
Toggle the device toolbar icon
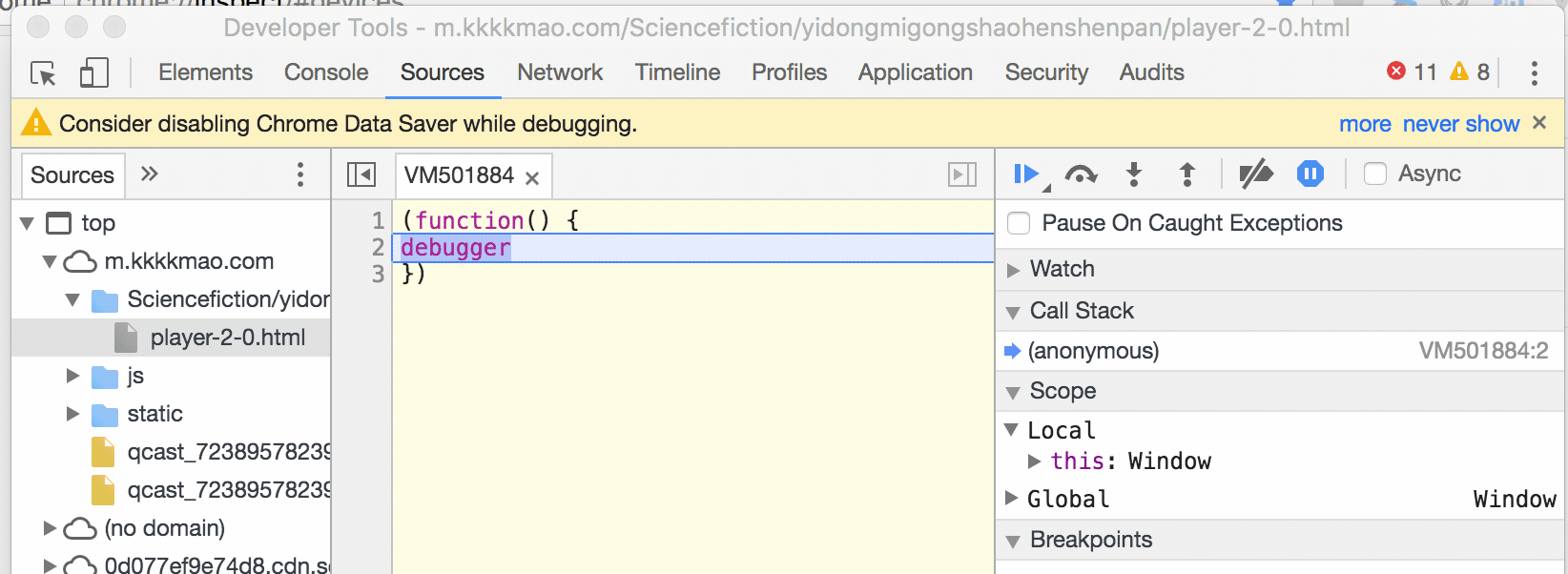[93, 73]
